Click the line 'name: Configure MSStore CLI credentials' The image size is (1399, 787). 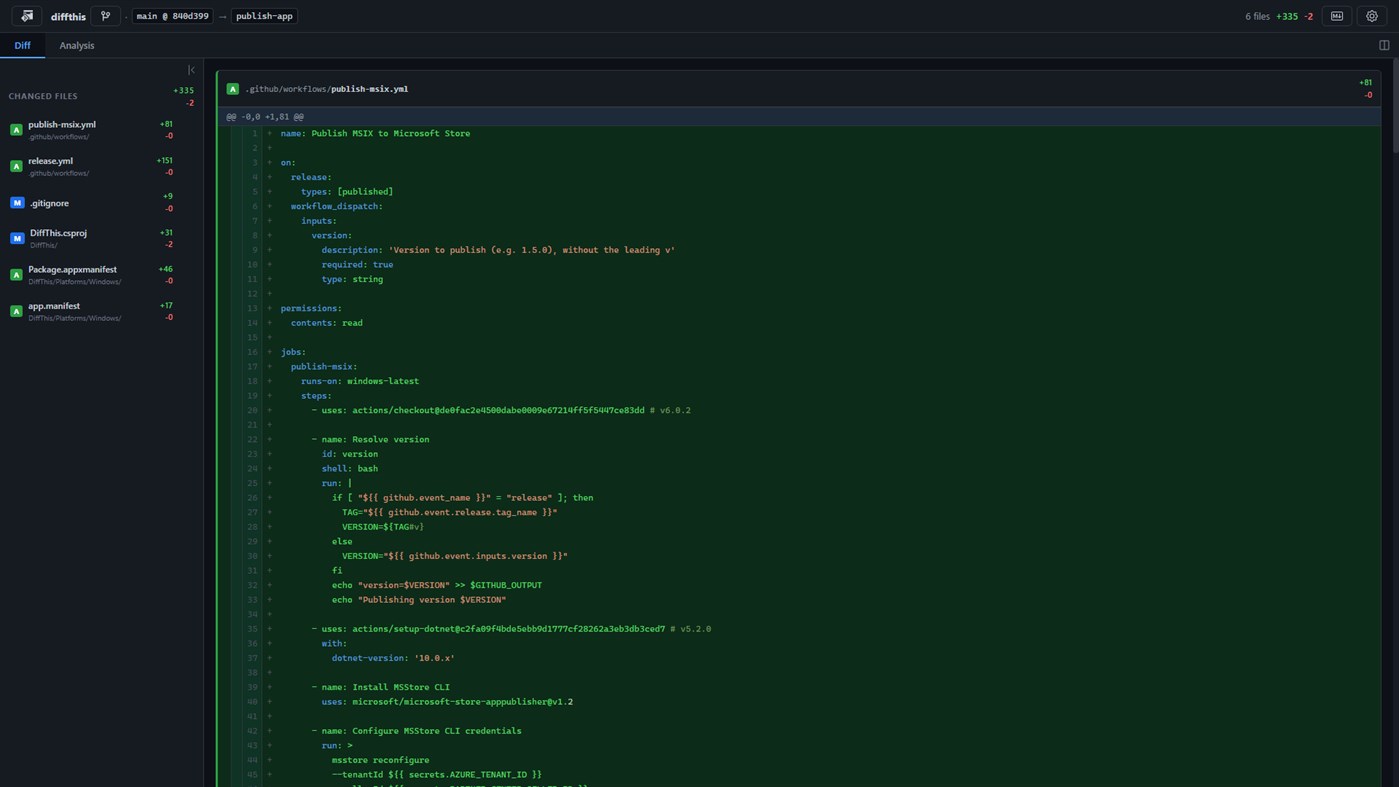416,731
